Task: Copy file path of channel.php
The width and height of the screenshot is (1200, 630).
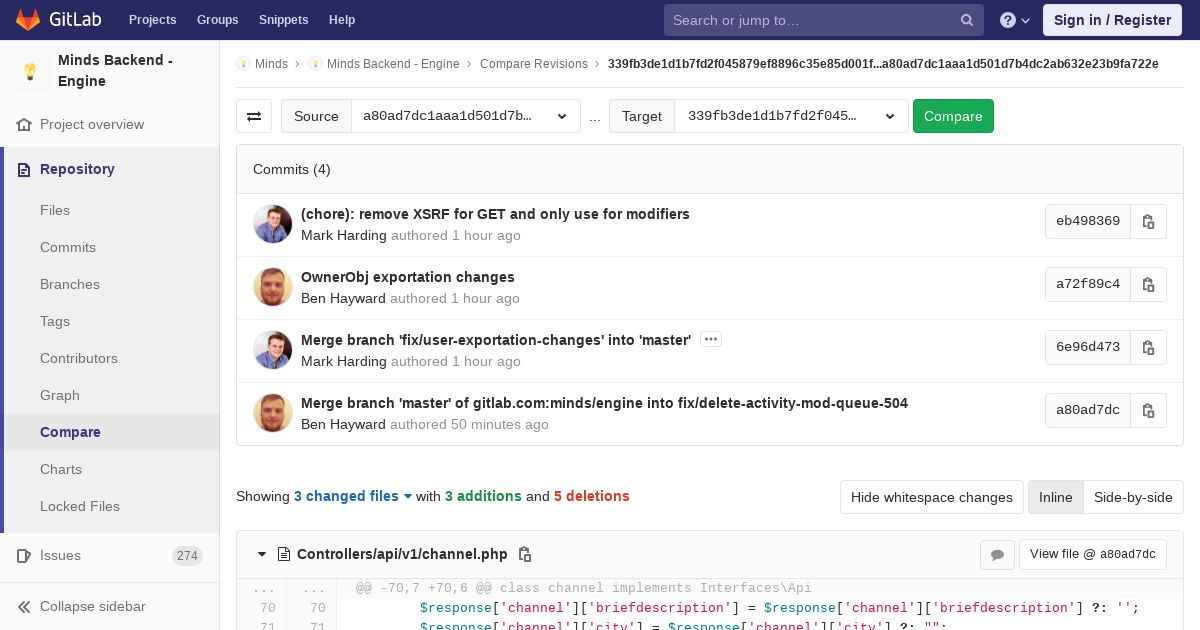Action: click(524, 554)
